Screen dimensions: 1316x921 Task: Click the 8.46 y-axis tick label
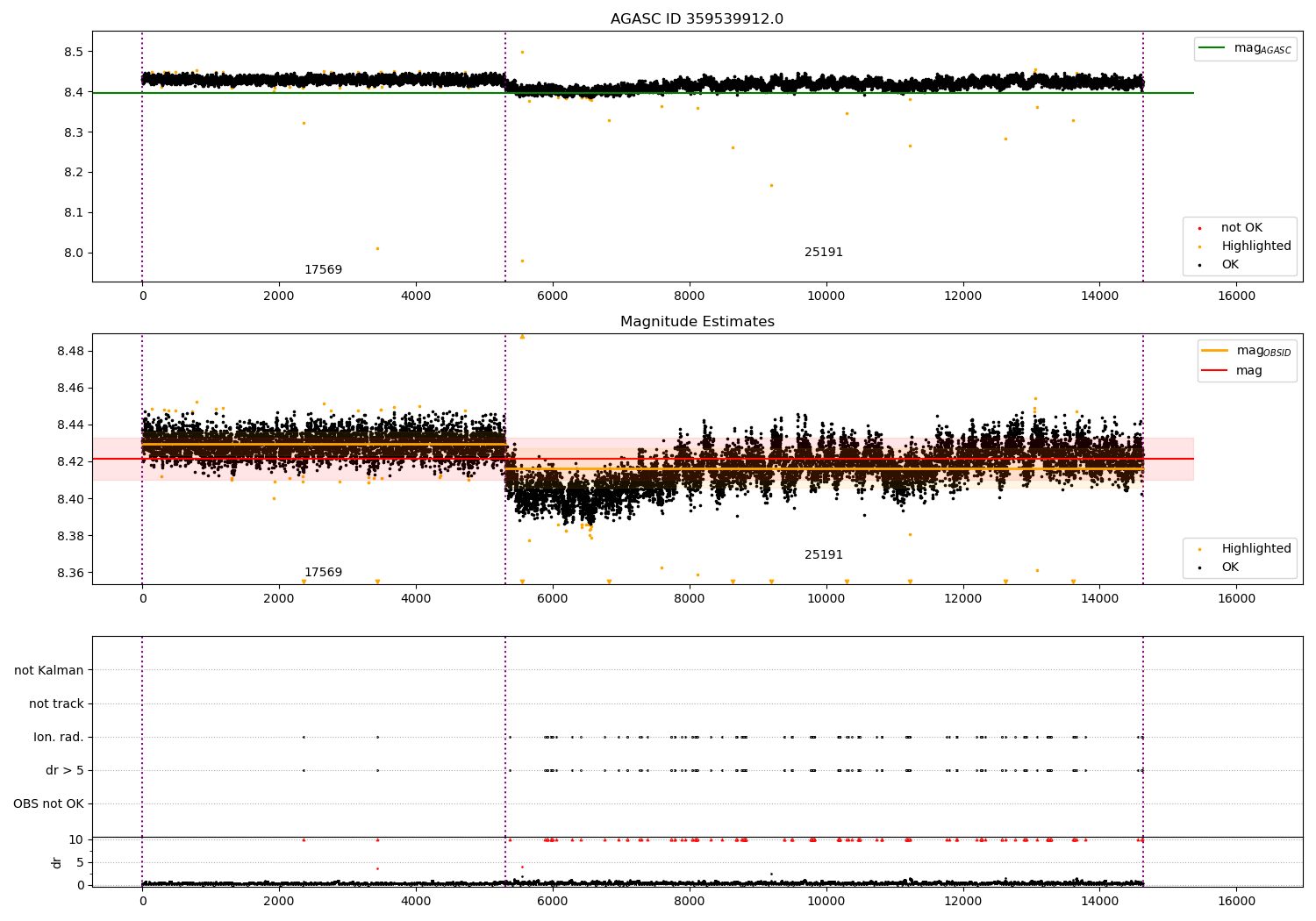[70, 388]
